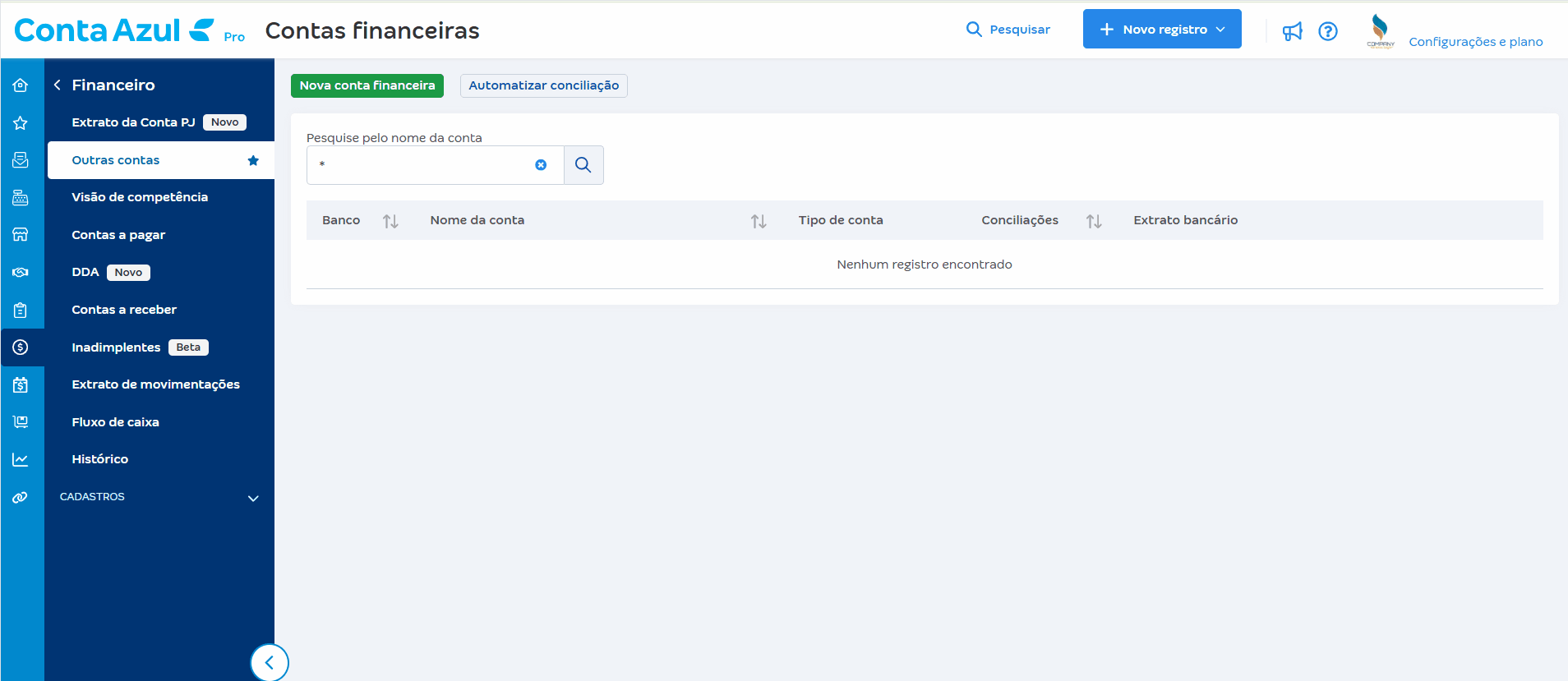Click the home icon in left rail

pyautogui.click(x=21, y=85)
